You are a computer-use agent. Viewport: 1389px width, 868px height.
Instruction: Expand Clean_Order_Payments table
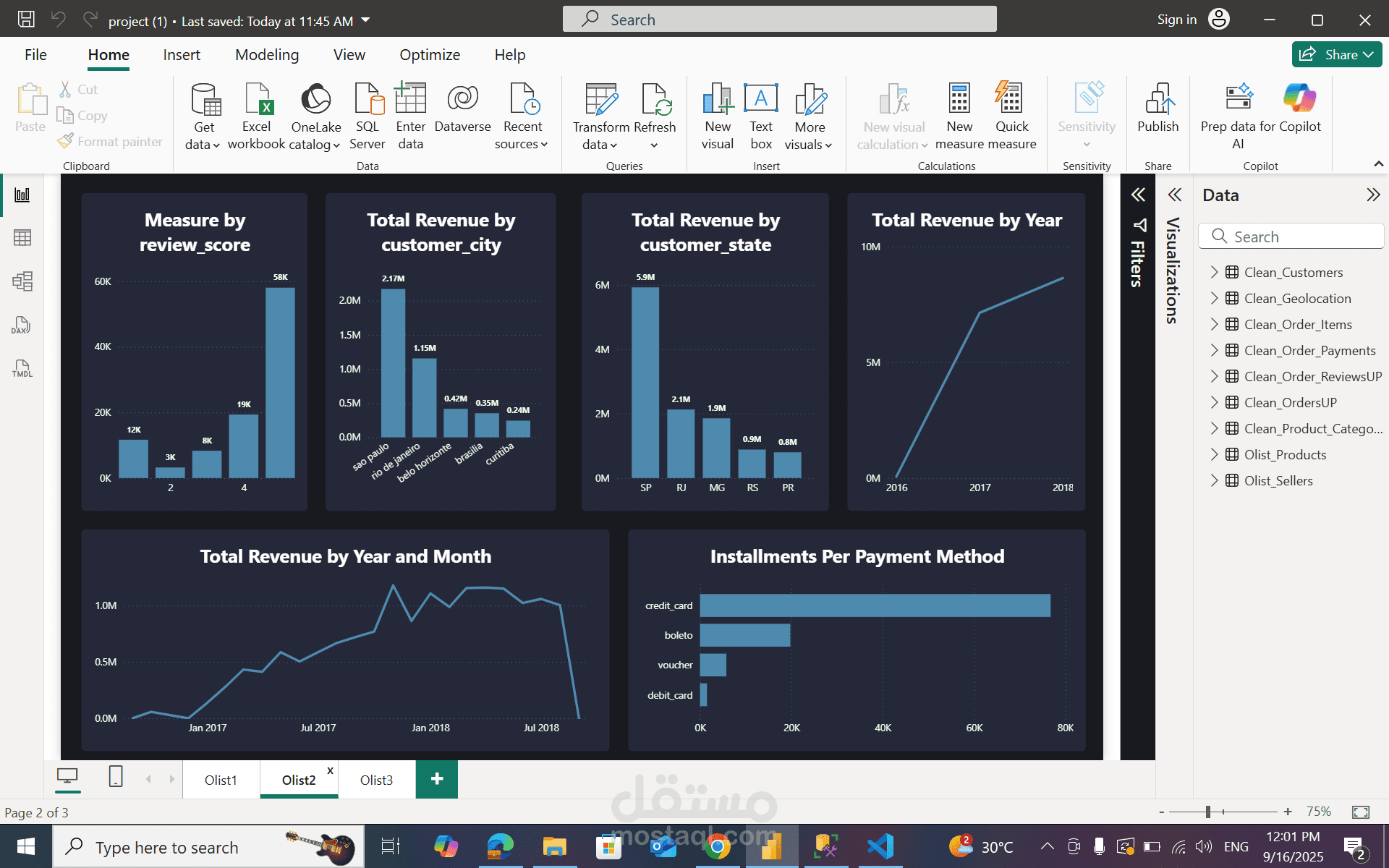[1214, 350]
